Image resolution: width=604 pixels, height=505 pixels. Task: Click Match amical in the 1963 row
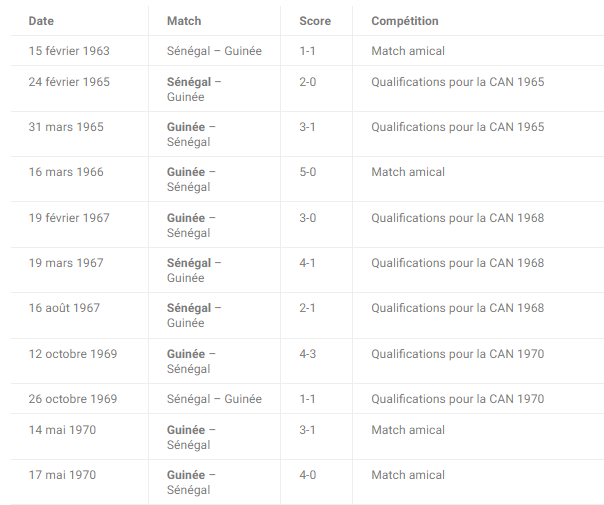[408, 51]
